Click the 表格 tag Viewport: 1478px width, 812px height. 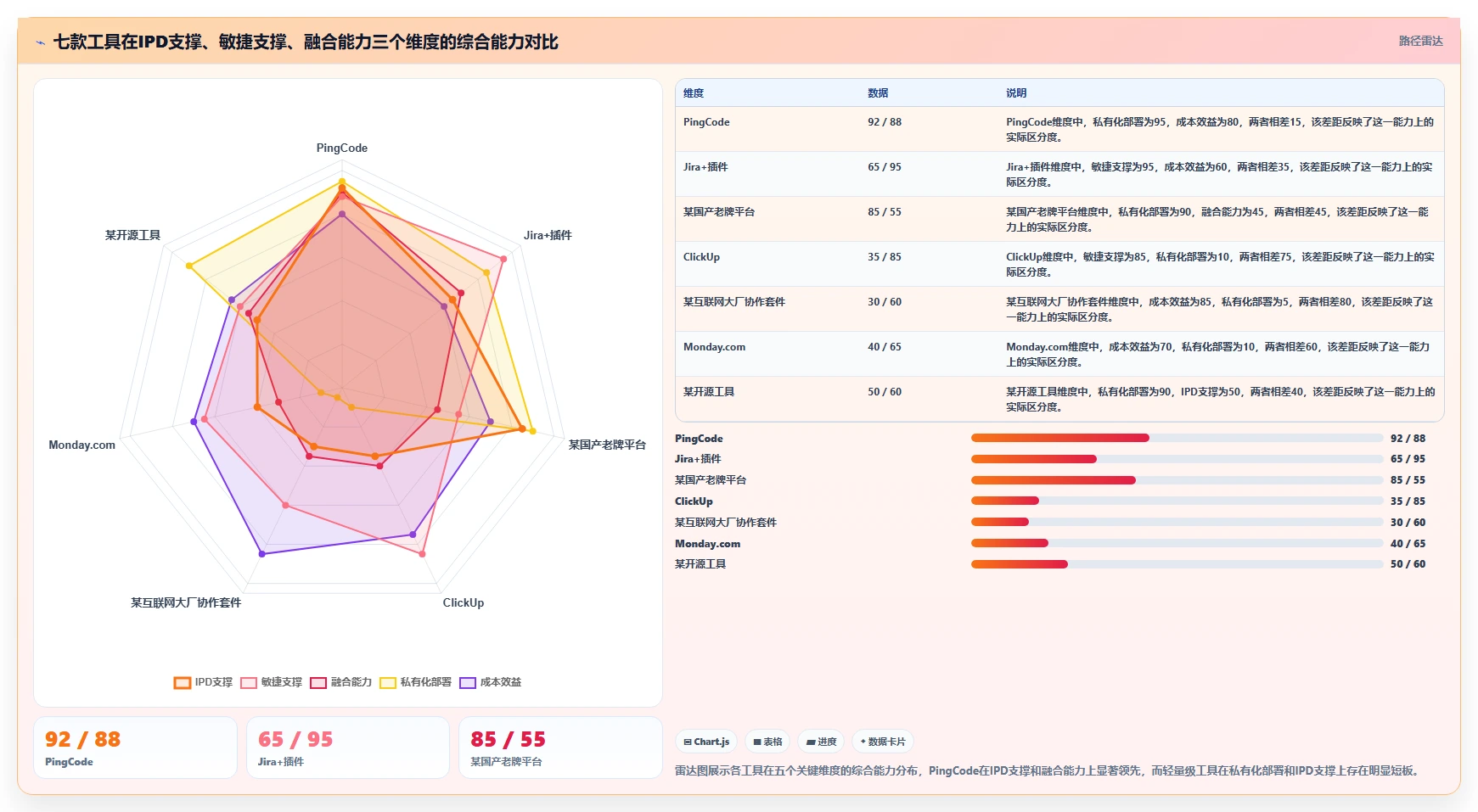(767, 742)
